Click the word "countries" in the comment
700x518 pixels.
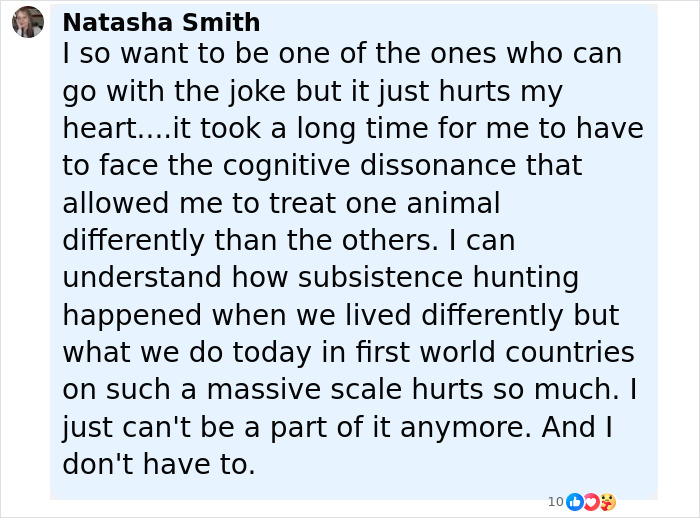click(x=570, y=352)
